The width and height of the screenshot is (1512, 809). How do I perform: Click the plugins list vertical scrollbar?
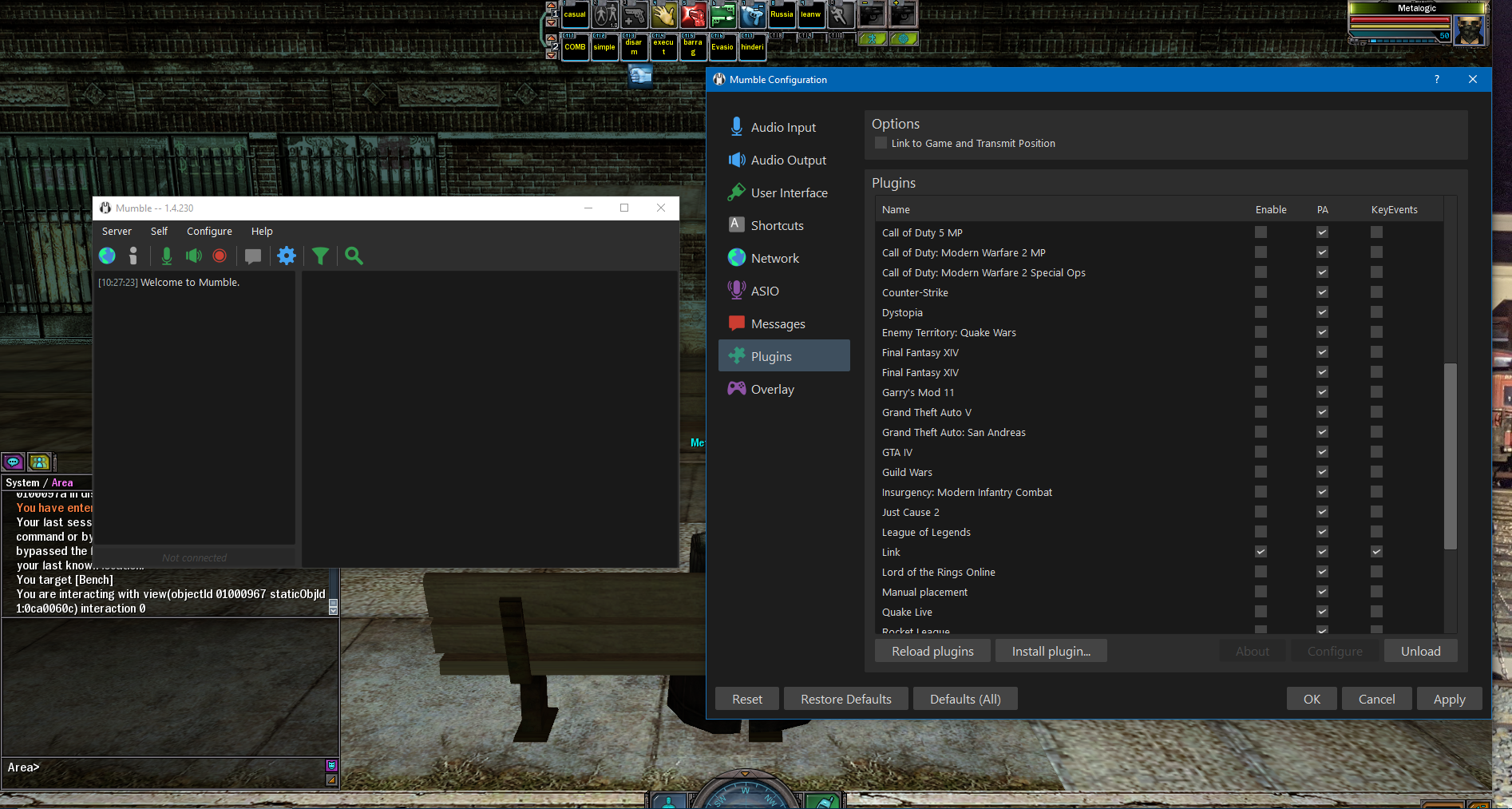click(1450, 455)
